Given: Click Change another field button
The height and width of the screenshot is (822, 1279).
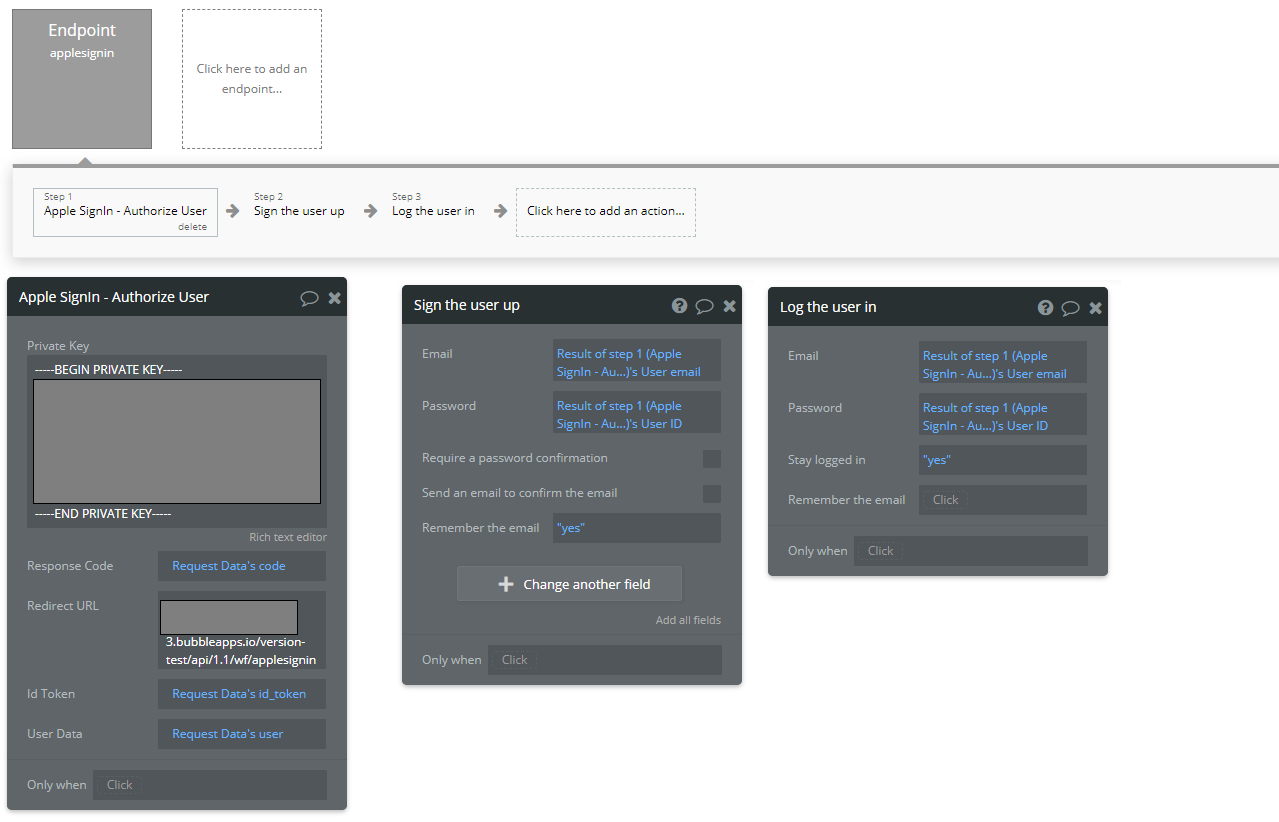Looking at the screenshot, I should click(x=569, y=584).
